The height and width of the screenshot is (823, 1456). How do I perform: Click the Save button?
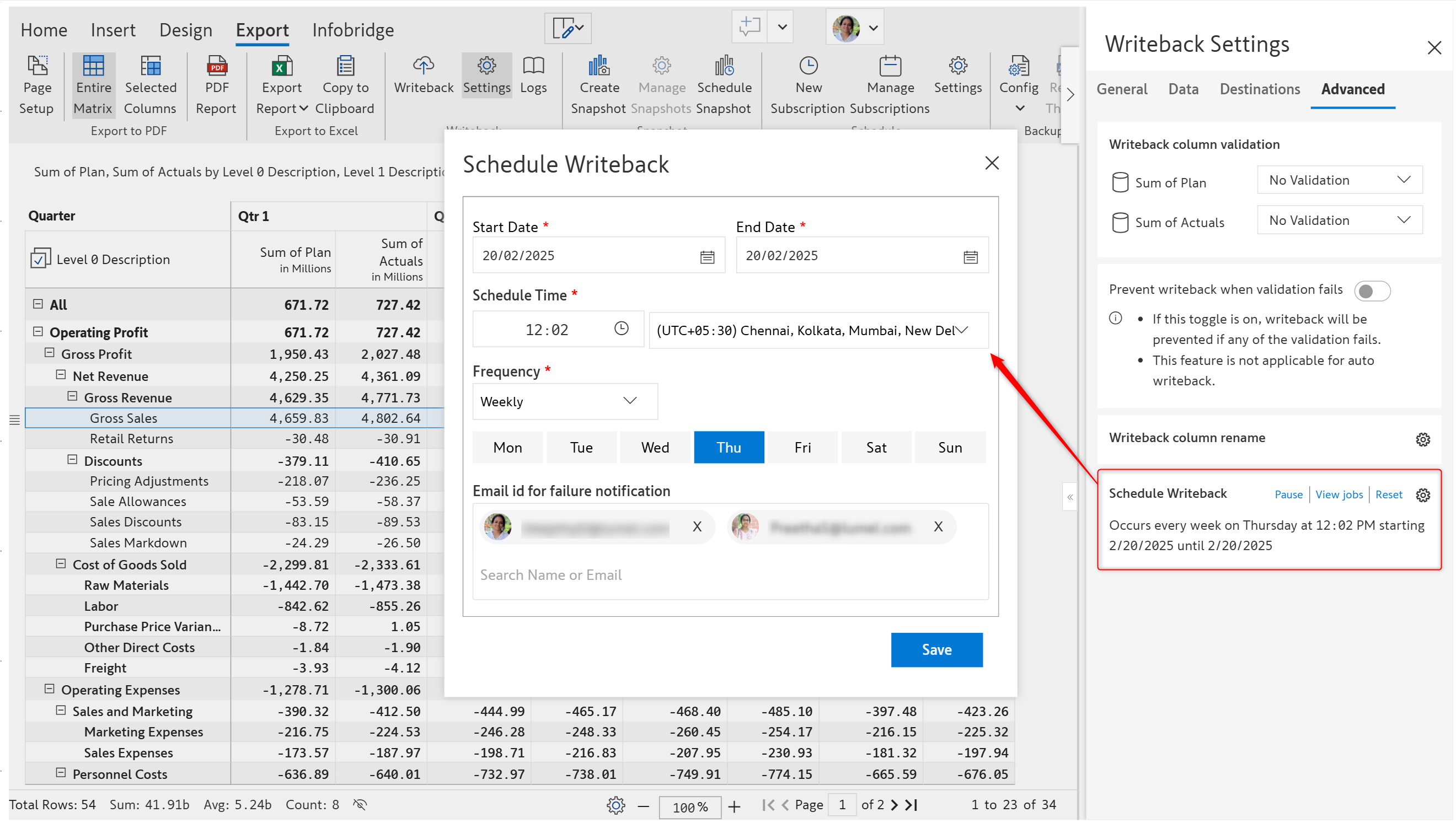click(936, 650)
